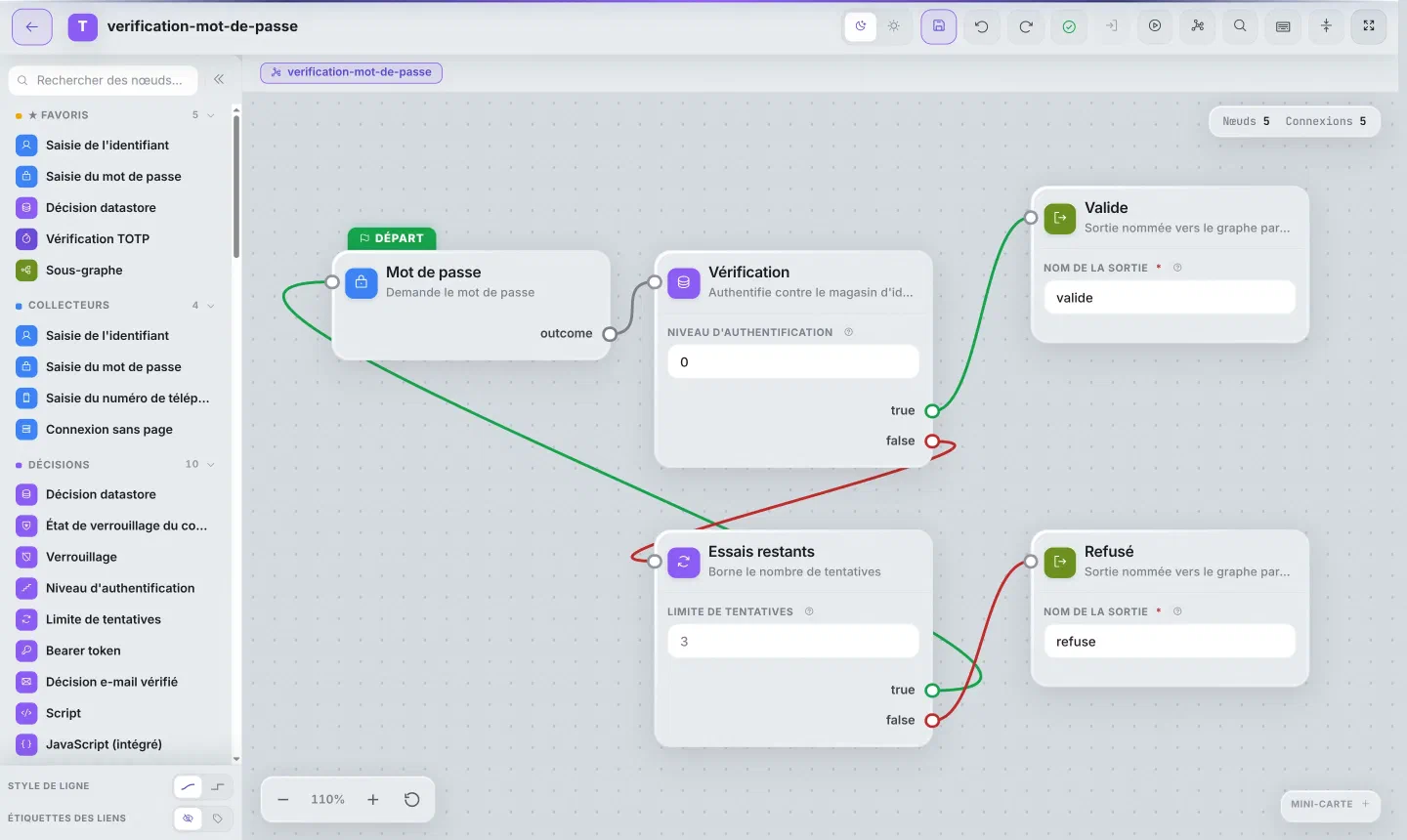Open search with the magnifier toolbar icon
Screen dimensions: 1407x840
click(1240, 26)
